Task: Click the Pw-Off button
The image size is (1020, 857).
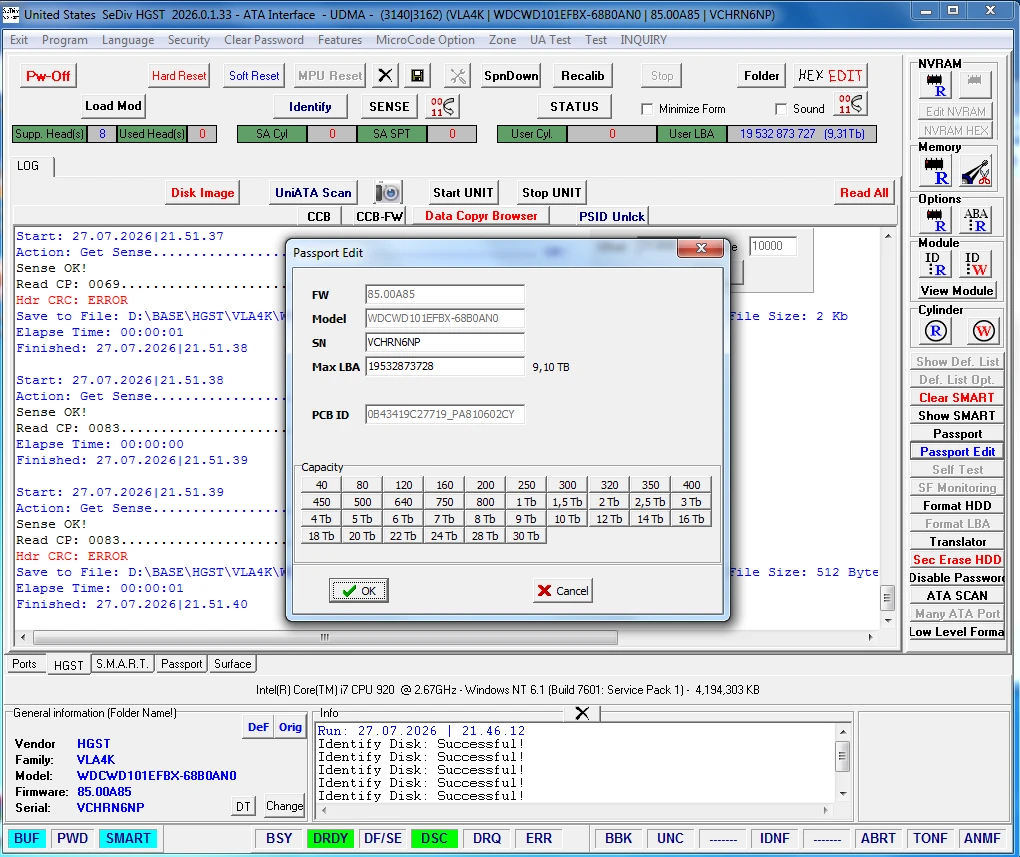Action: click(x=48, y=75)
